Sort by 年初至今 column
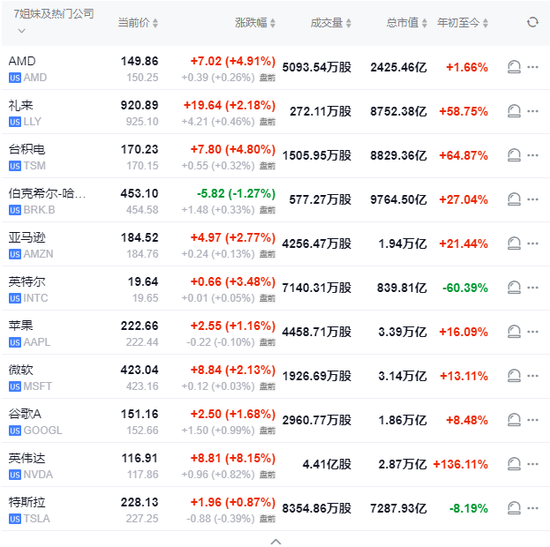Image resolution: width=550 pixels, height=547 pixels. point(462,23)
